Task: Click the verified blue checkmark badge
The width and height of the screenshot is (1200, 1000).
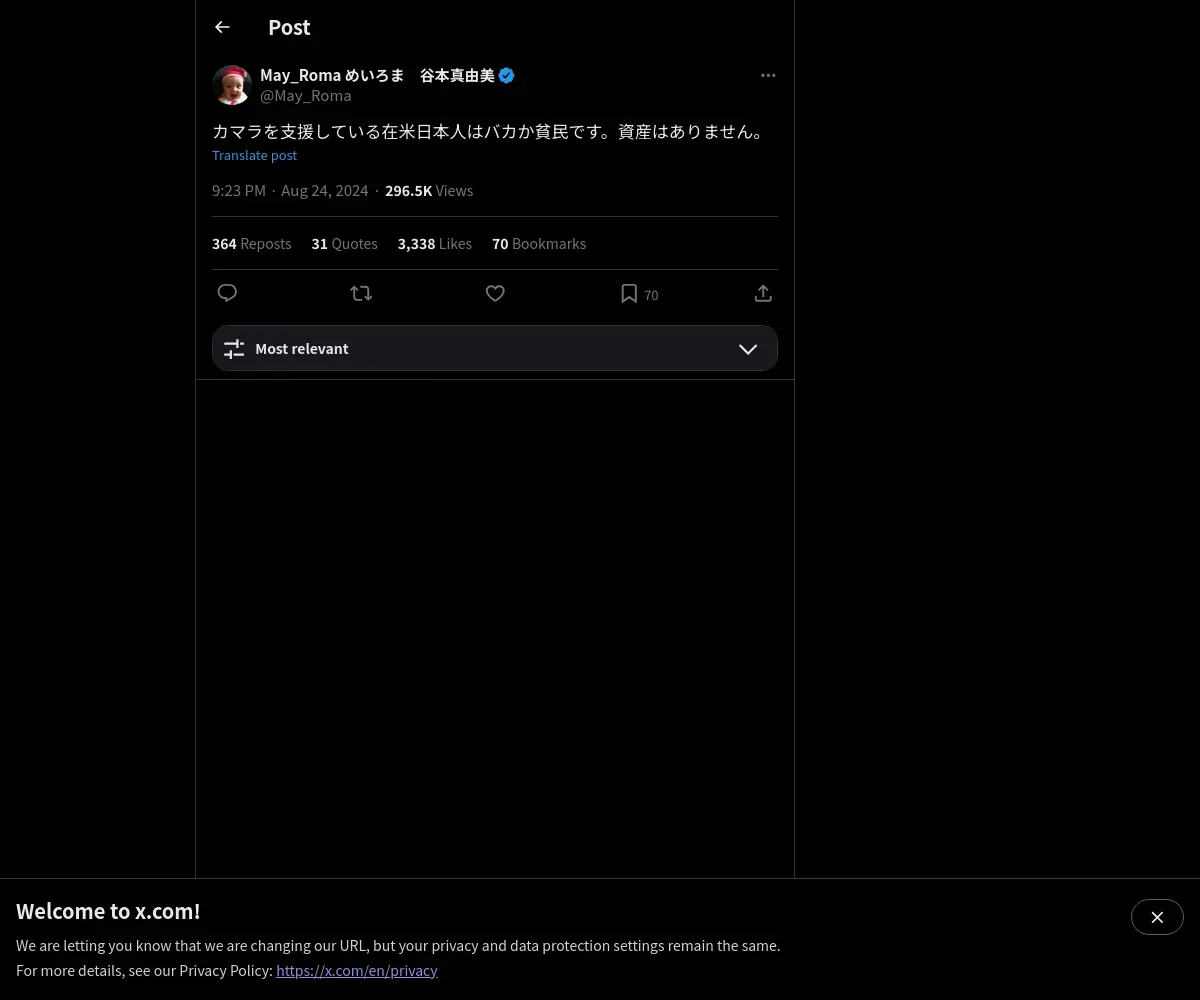Action: pos(507,75)
